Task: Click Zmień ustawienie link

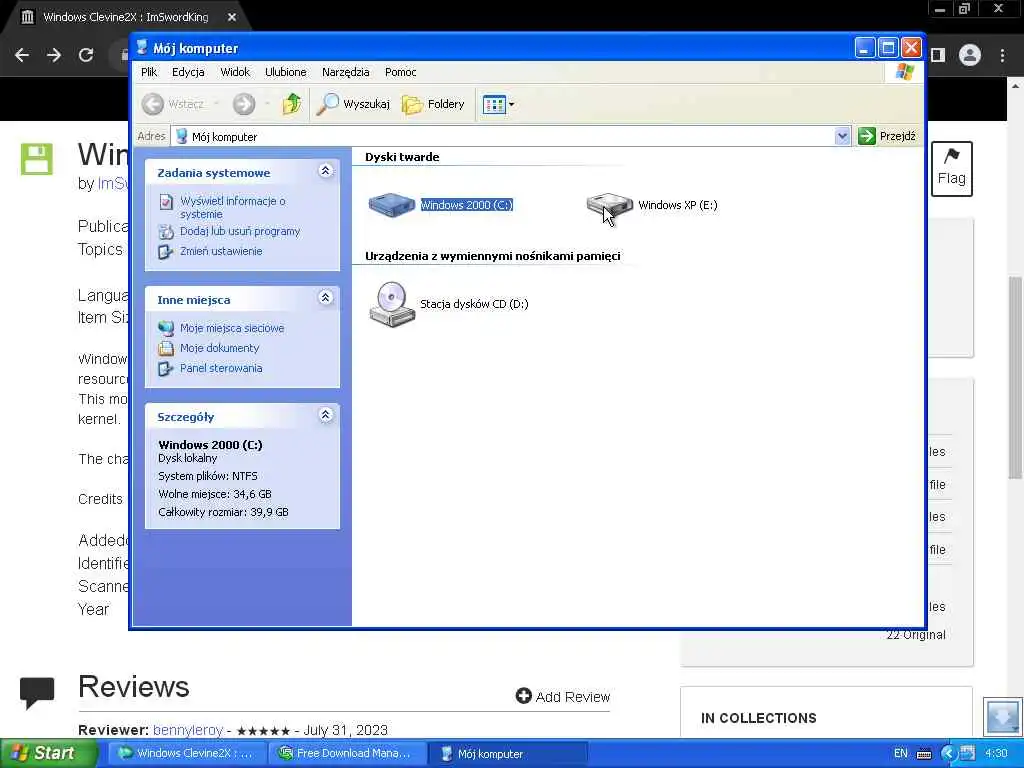Action: [x=221, y=251]
